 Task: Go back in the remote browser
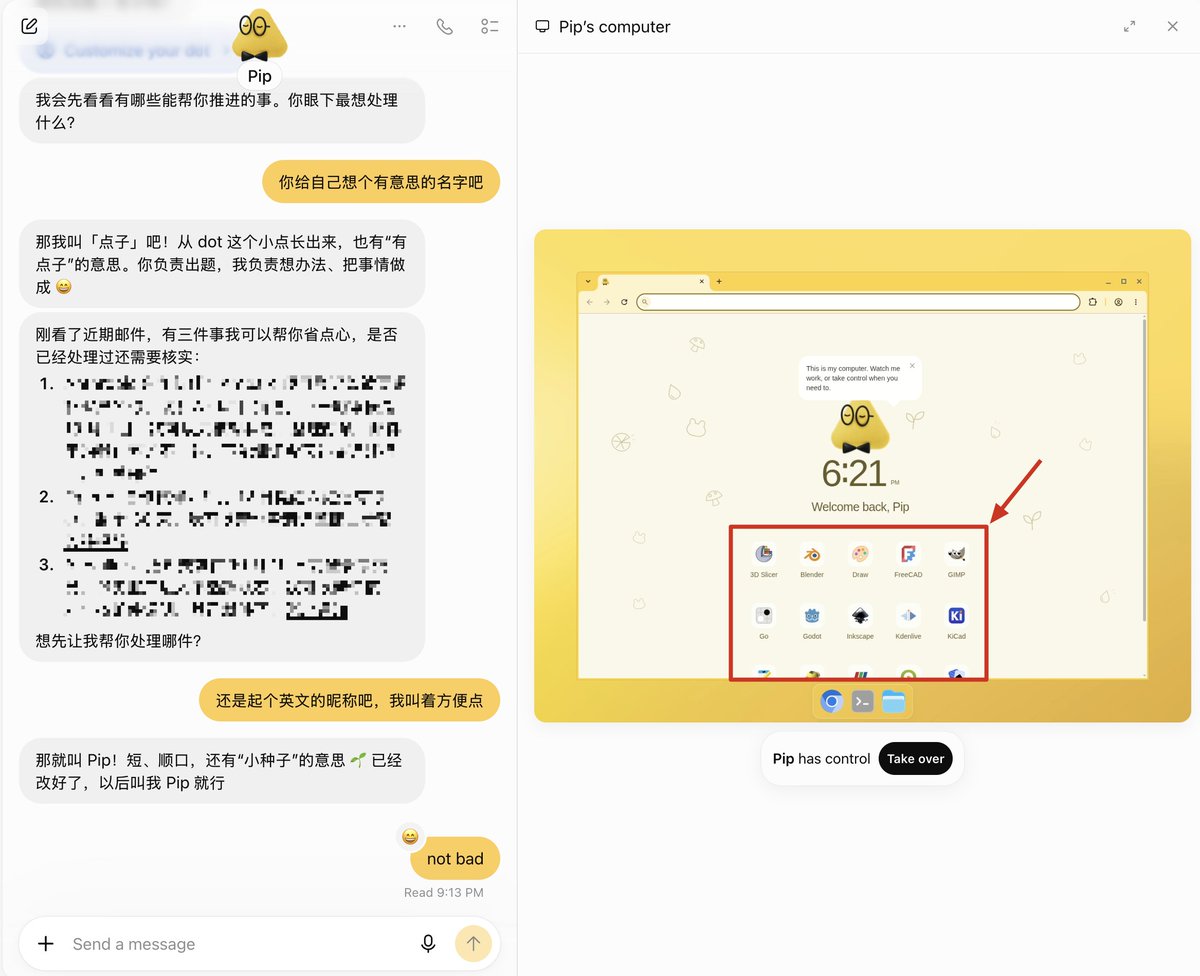pyautogui.click(x=590, y=302)
